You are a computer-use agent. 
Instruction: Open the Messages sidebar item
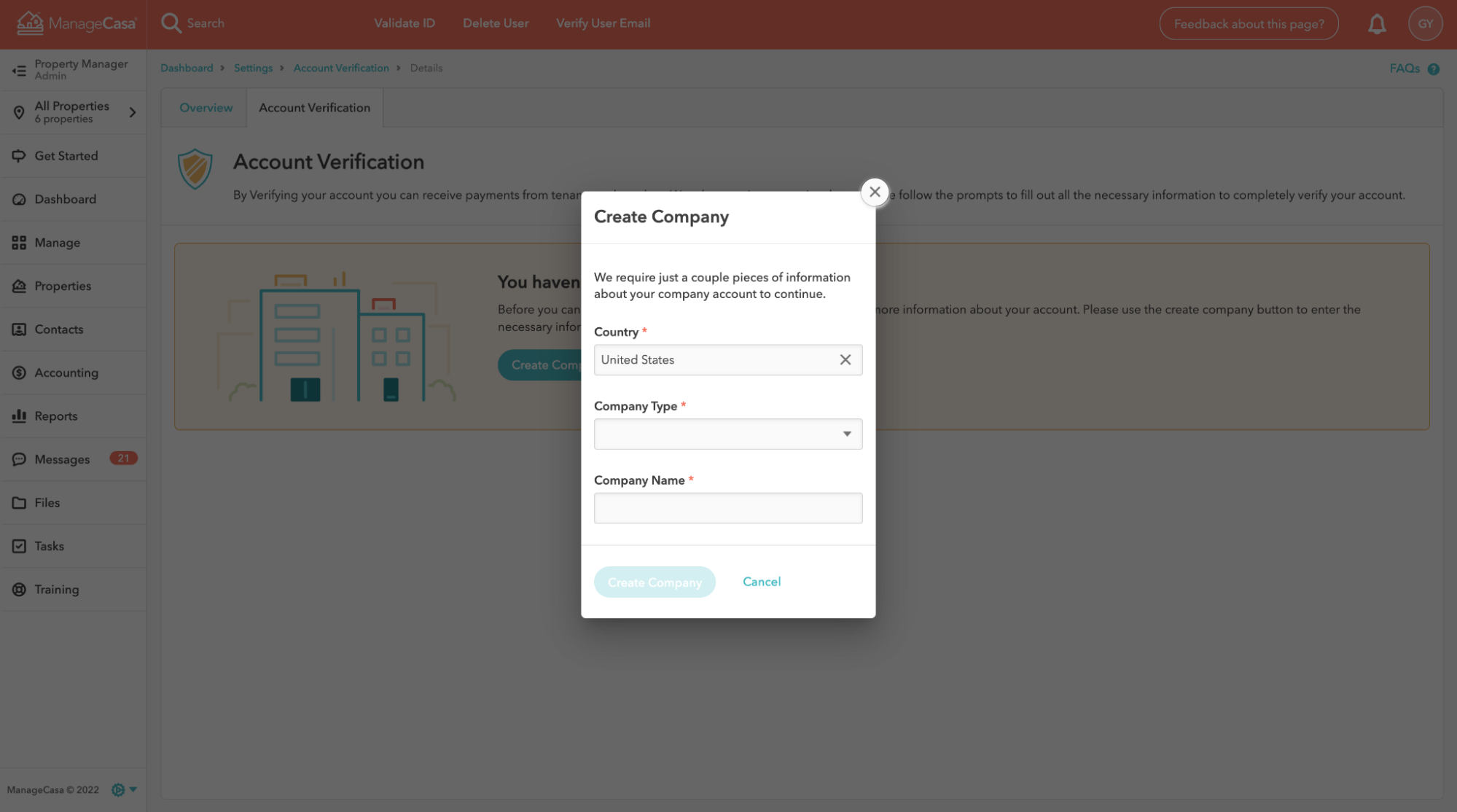(62, 459)
